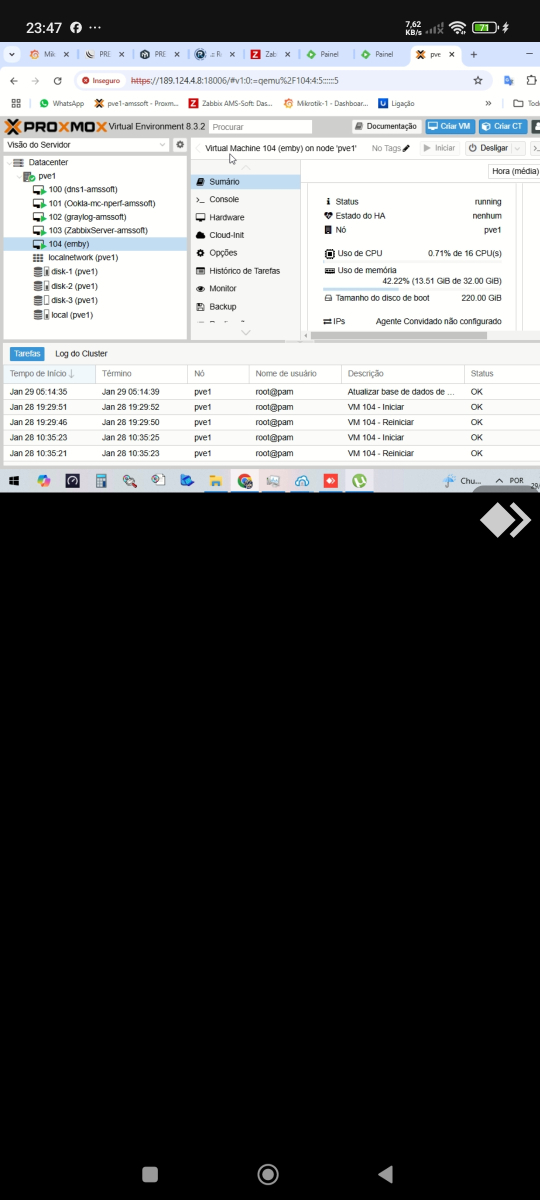Viewport: 540px width, 1200px height.
Task: Open the Cloud-Init section
Action: coord(245,235)
